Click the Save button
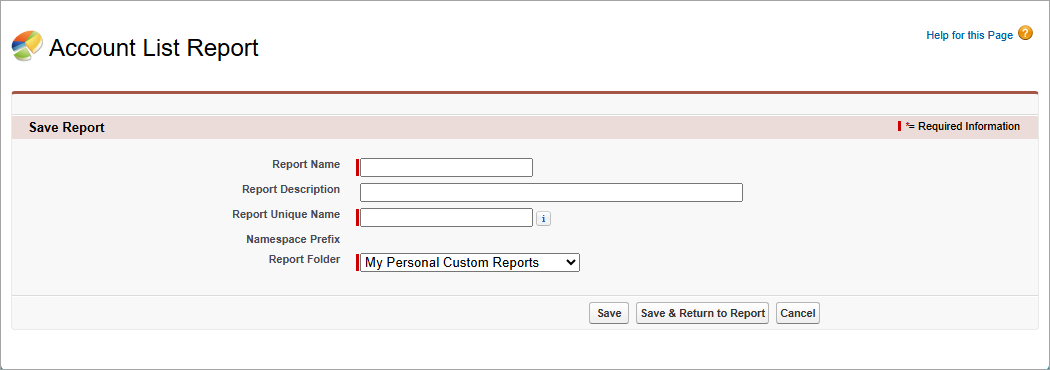 (609, 313)
